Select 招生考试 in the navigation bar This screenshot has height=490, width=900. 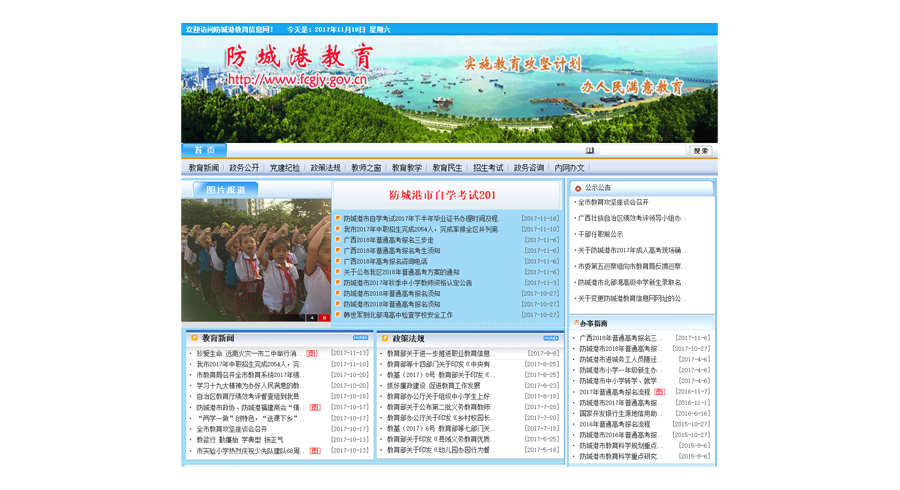click(x=488, y=168)
